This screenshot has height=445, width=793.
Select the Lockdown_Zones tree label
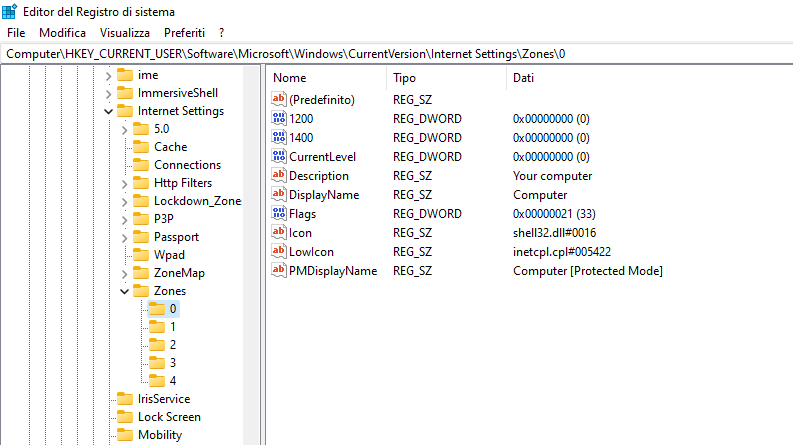tap(197, 201)
